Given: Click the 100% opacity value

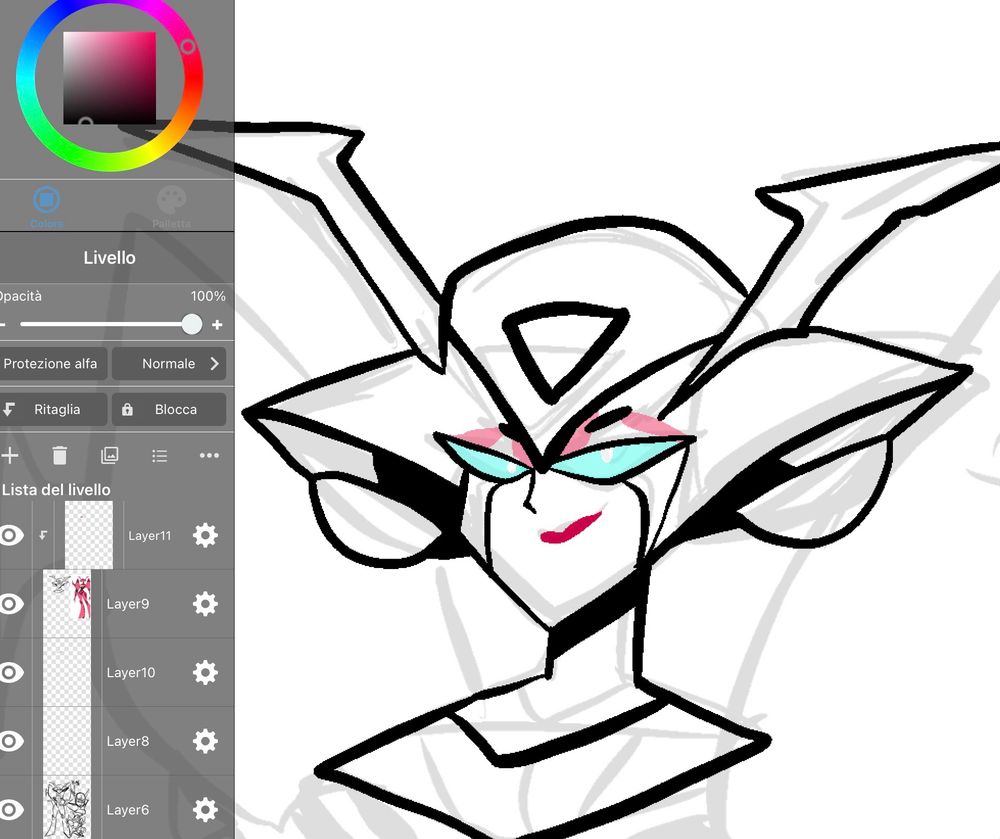Looking at the screenshot, I should (208, 296).
